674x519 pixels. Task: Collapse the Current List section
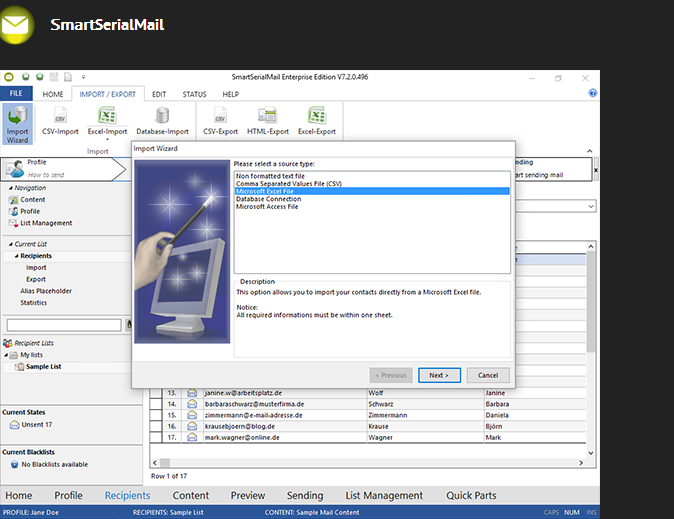click(11, 244)
